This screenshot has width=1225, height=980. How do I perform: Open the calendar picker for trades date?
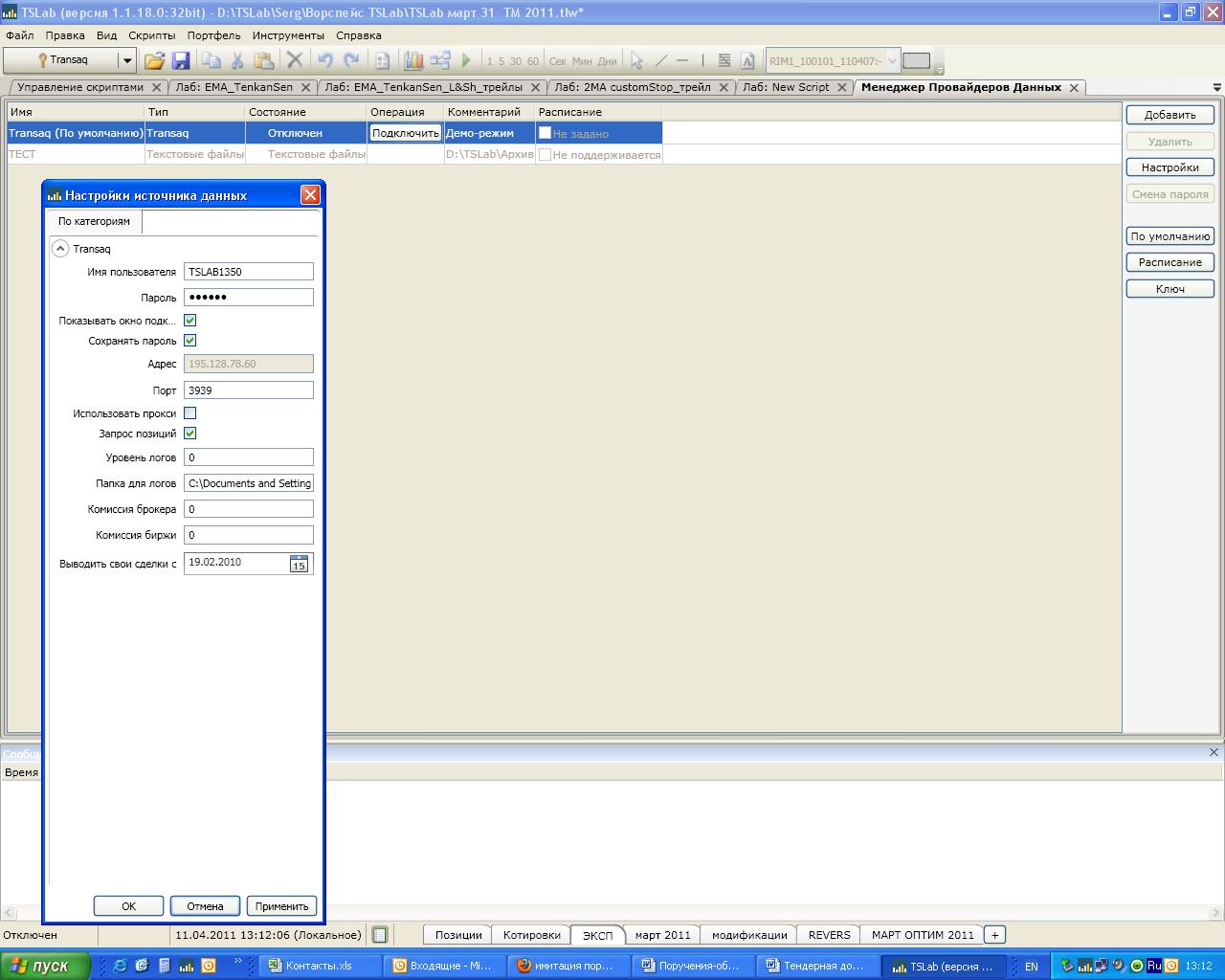coord(299,564)
